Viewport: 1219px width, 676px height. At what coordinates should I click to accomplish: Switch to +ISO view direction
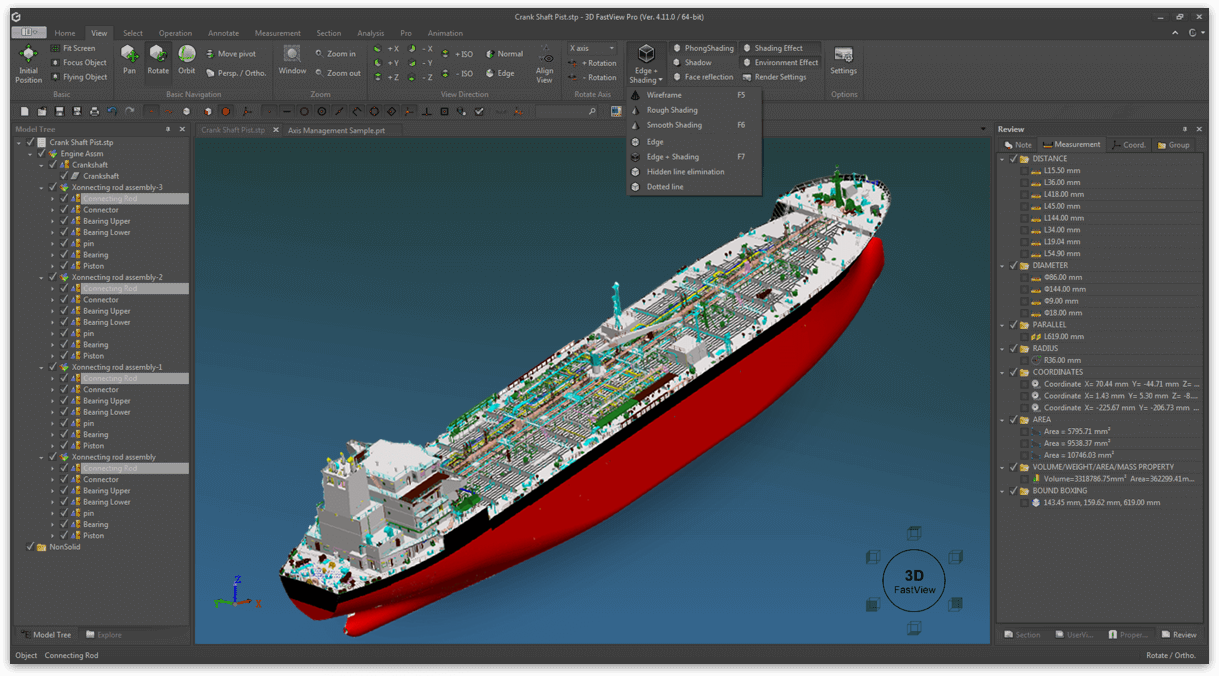click(458, 54)
